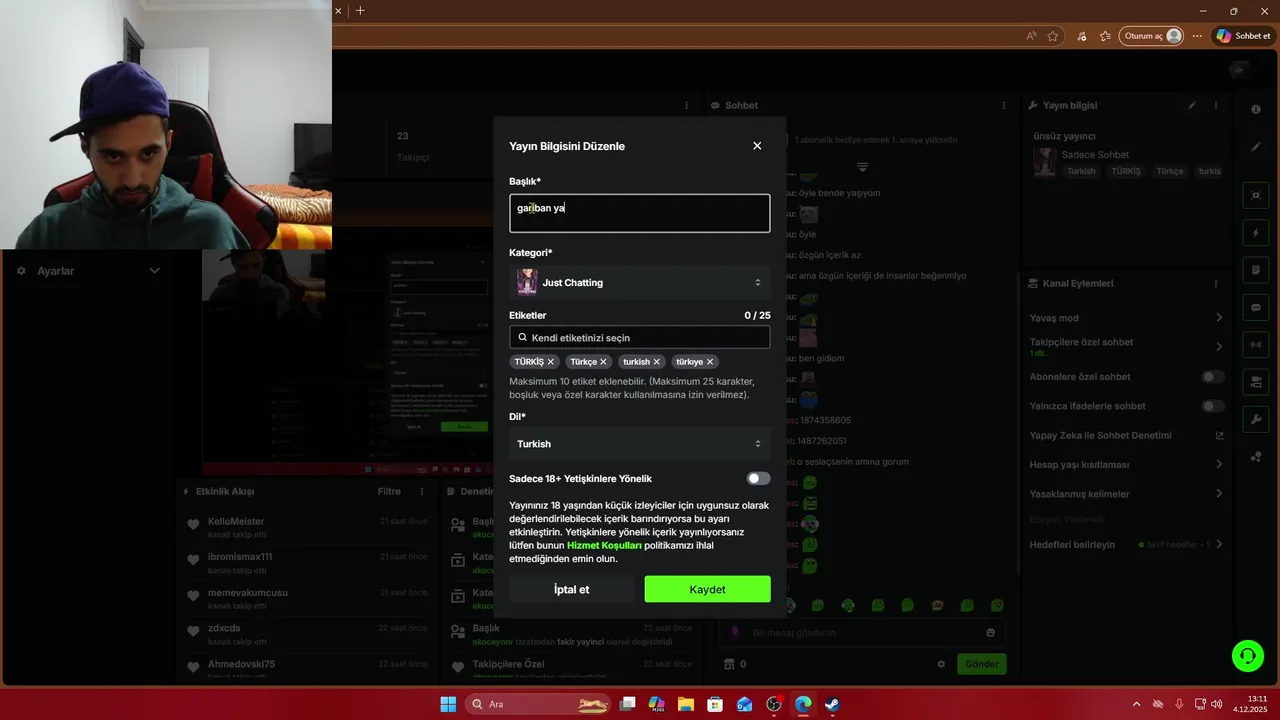Image resolution: width=1280 pixels, height=720 pixels.
Task: Open Yapay Zeka ile Sohbet Denetimi link
Action: coord(1219,436)
